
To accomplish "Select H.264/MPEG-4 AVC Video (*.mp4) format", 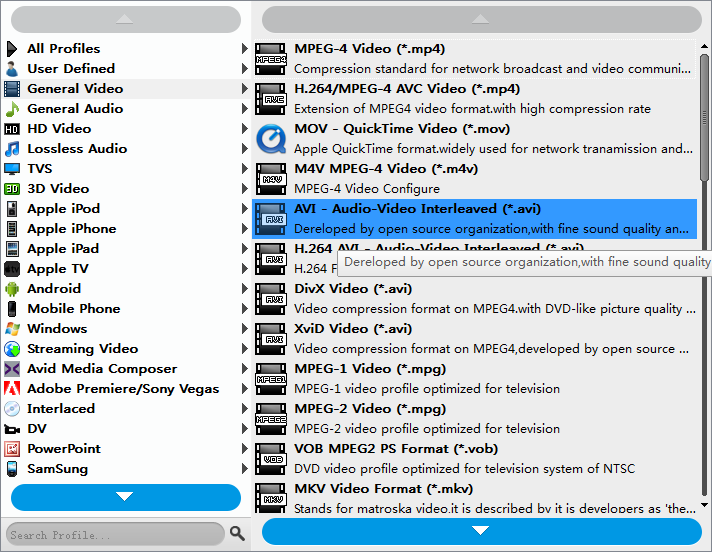I will click(475, 99).
